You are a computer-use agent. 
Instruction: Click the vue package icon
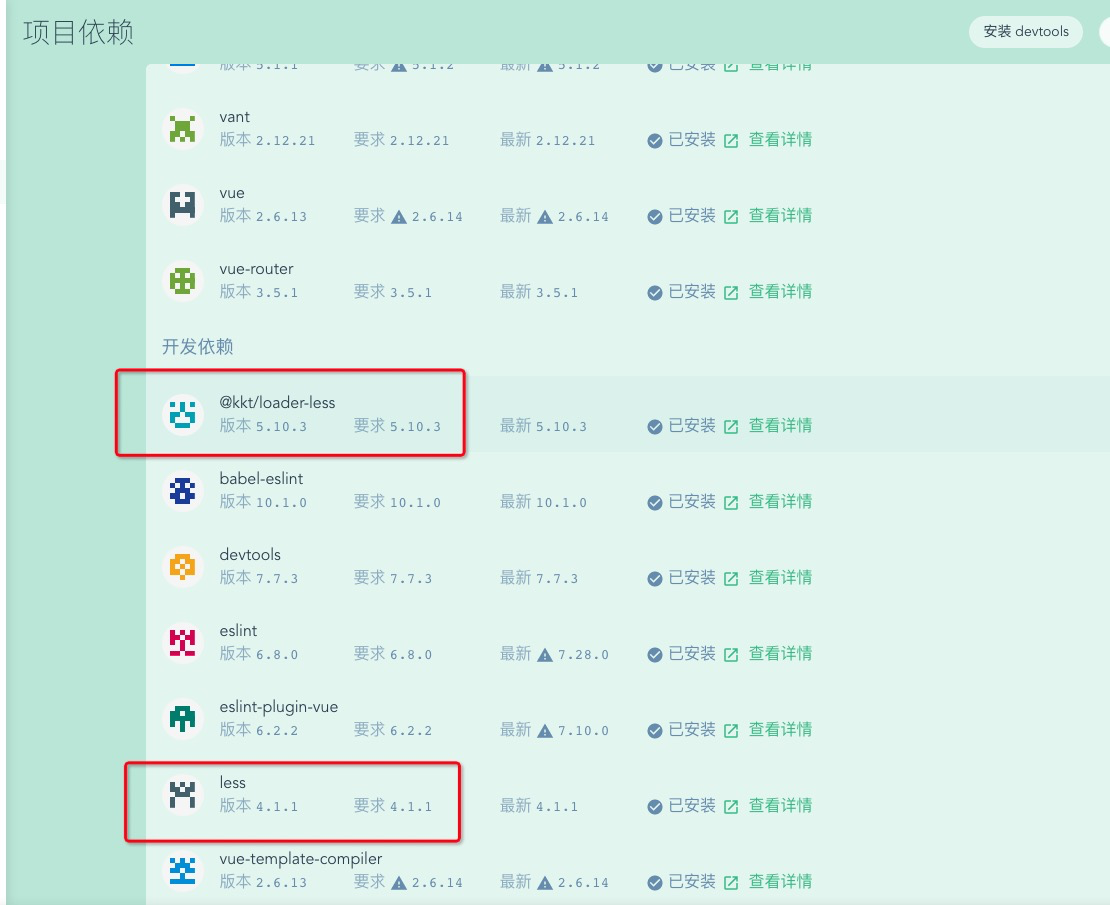pyautogui.click(x=180, y=204)
